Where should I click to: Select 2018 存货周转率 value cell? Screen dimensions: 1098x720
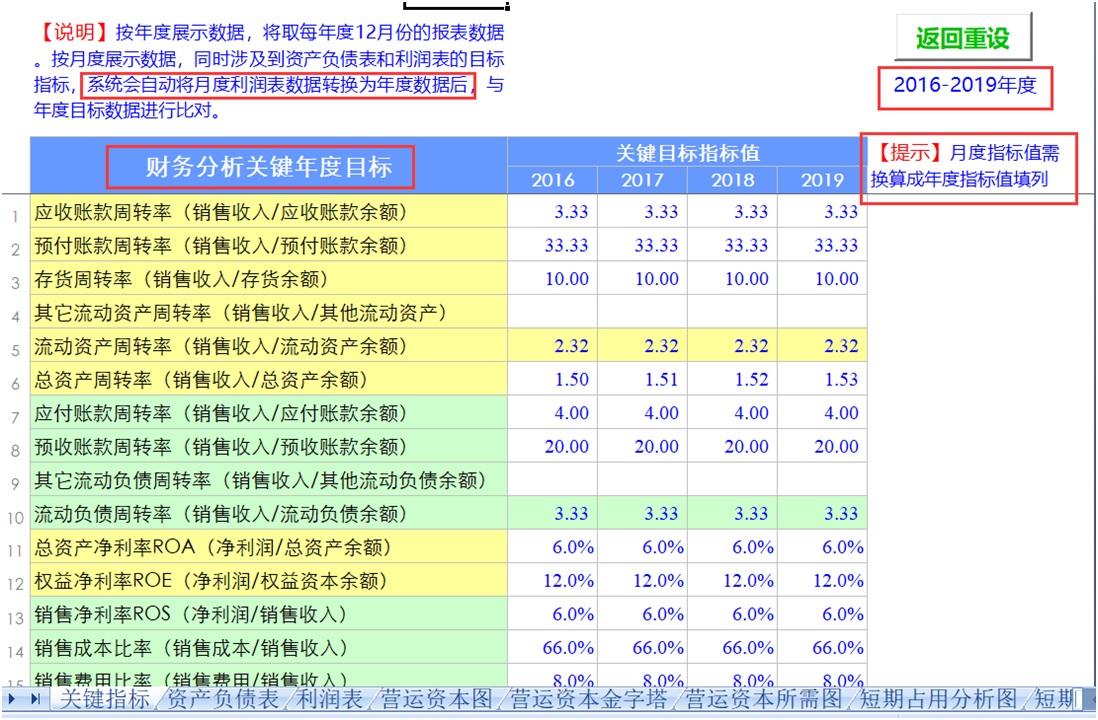(x=732, y=279)
